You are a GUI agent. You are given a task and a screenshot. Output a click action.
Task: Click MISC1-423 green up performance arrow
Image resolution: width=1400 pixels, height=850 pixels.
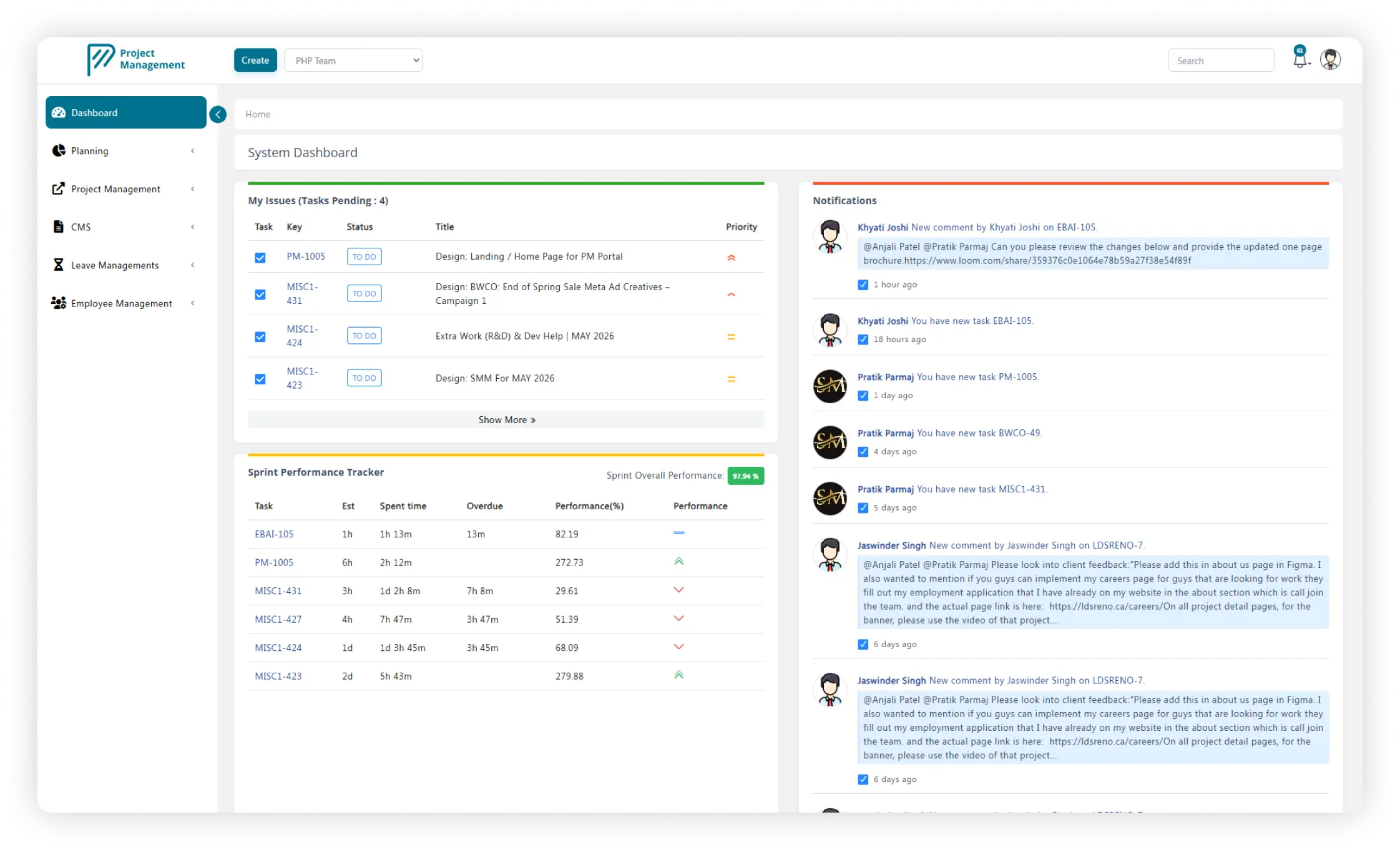click(x=679, y=675)
